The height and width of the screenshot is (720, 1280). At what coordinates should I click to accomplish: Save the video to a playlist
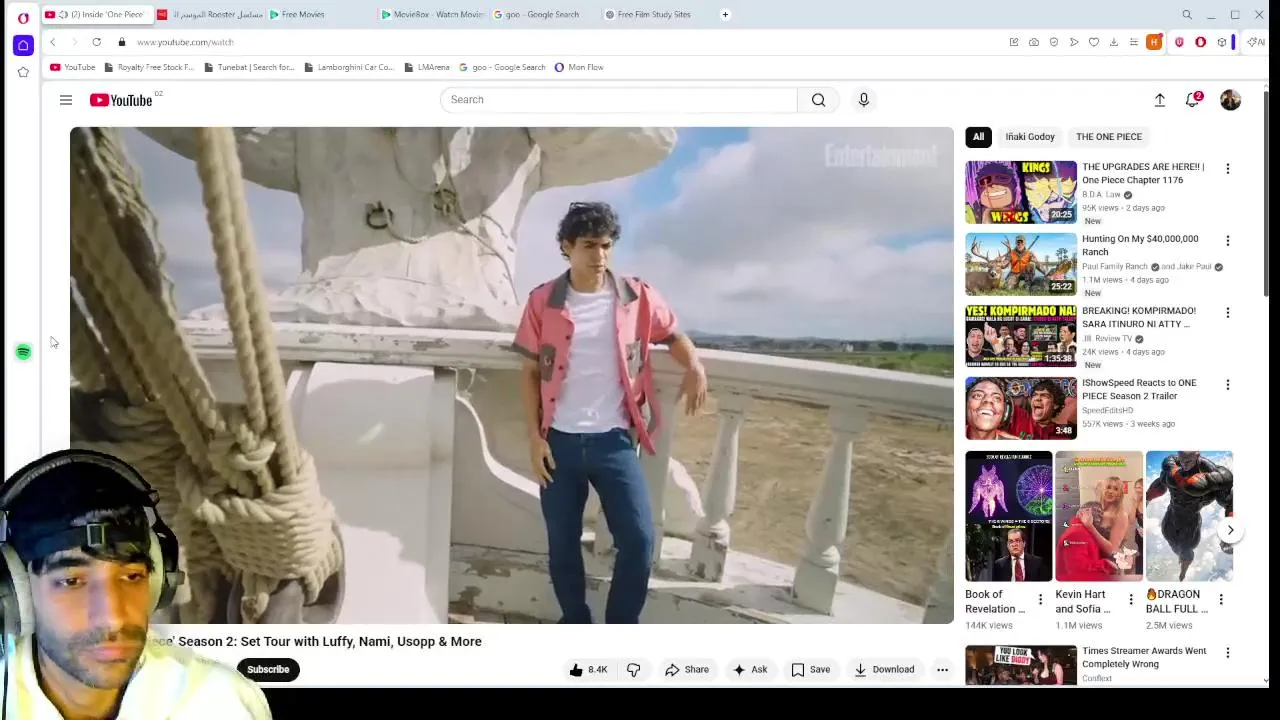click(x=811, y=670)
